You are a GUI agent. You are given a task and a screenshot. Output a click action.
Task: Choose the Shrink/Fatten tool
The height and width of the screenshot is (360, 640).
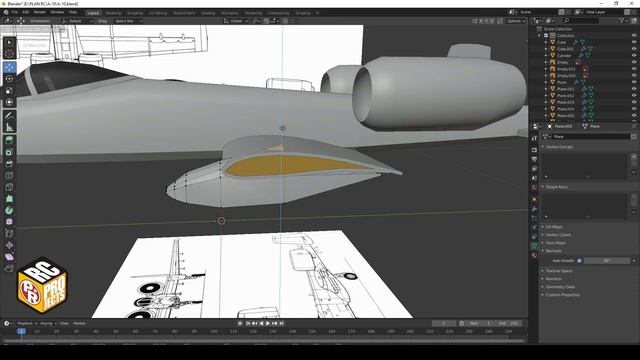[x=10, y=245]
